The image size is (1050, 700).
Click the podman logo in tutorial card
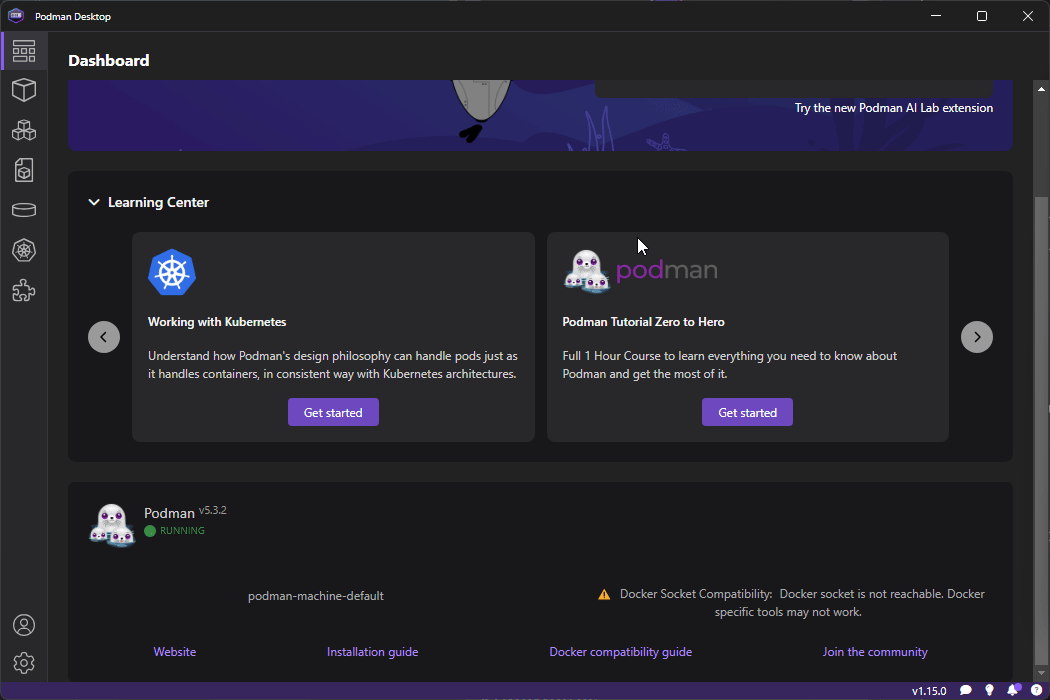pyautogui.click(x=641, y=271)
